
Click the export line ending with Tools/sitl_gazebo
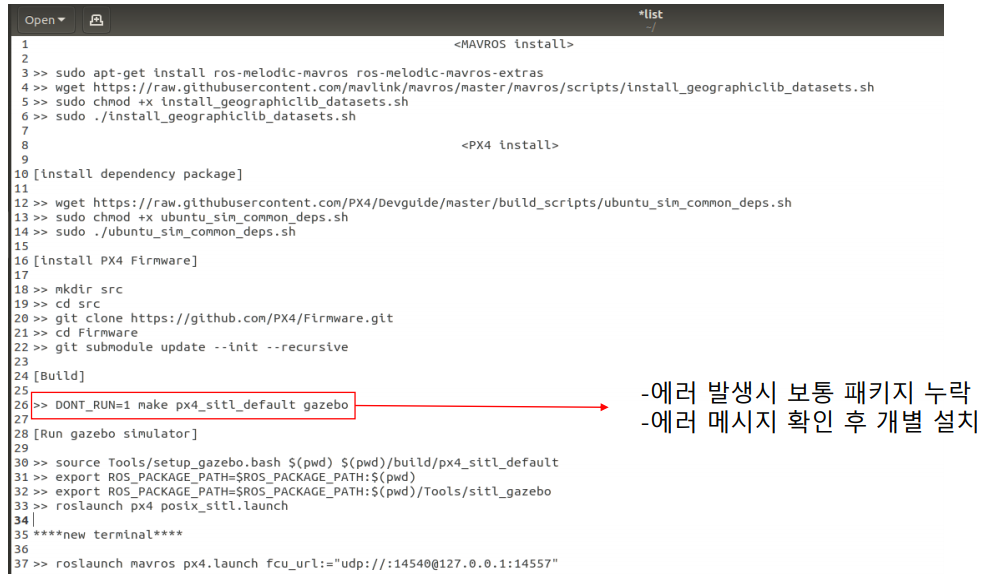click(292, 492)
